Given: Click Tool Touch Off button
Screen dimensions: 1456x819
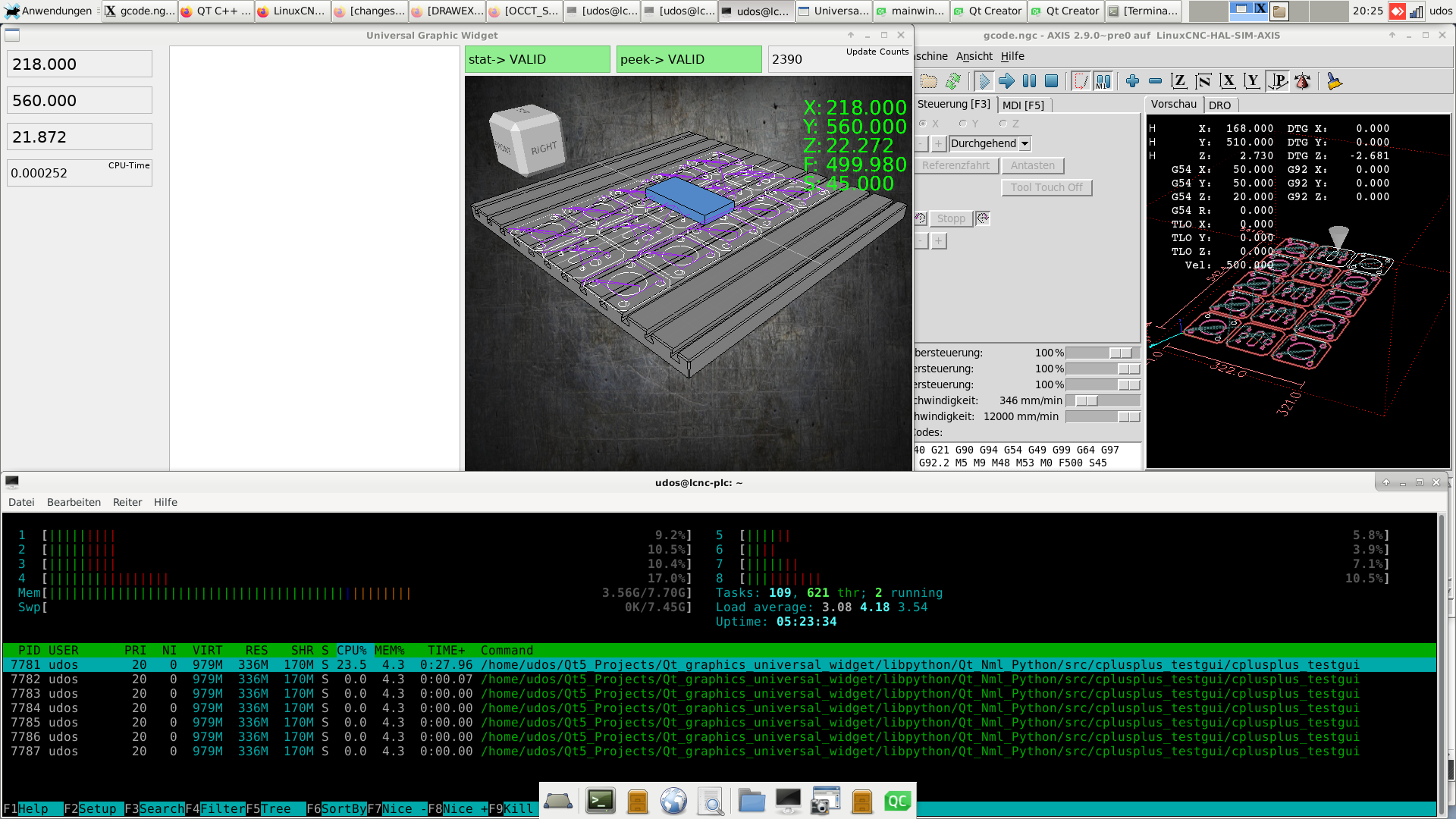Looking at the screenshot, I should (x=1046, y=187).
